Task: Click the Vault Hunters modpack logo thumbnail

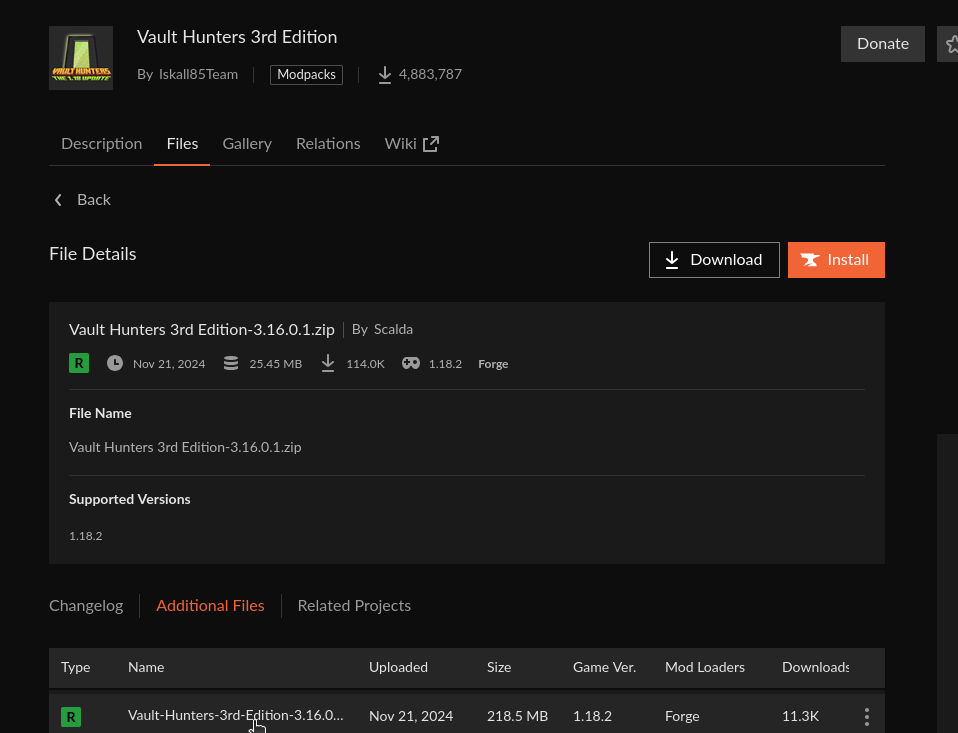Action: [x=81, y=58]
